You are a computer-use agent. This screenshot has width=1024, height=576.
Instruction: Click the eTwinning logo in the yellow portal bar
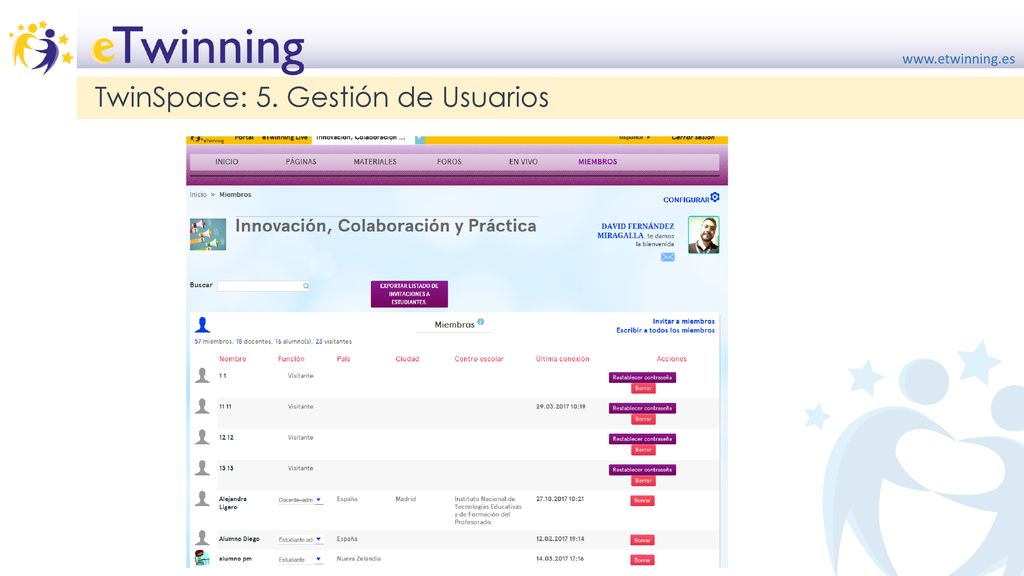point(207,139)
